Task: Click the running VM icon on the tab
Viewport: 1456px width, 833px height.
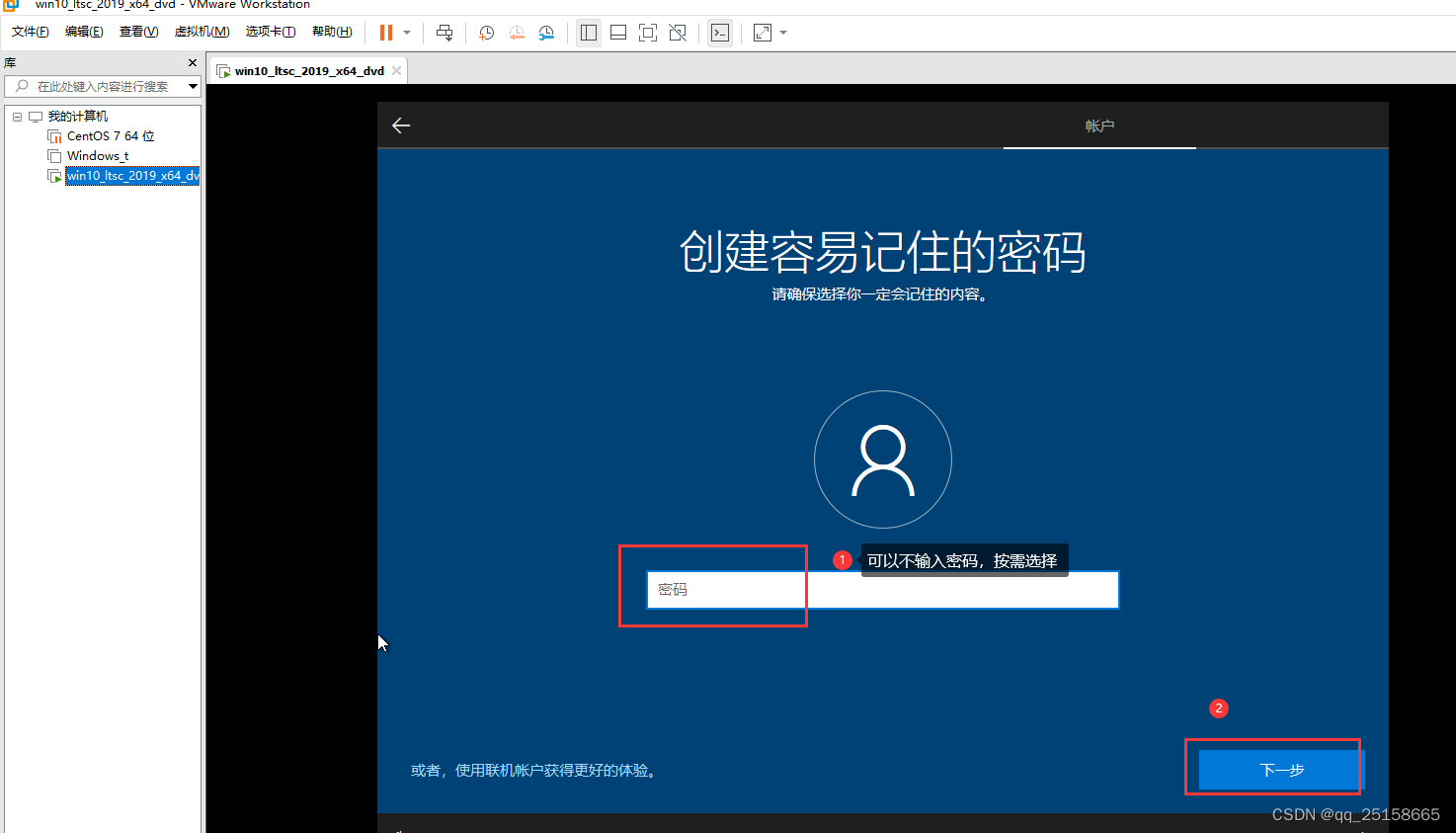Action: tap(224, 71)
